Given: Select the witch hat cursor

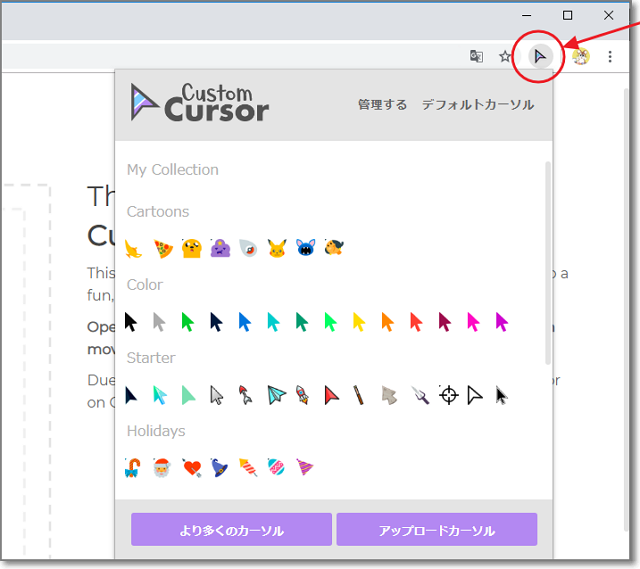Looking at the screenshot, I should [219, 467].
